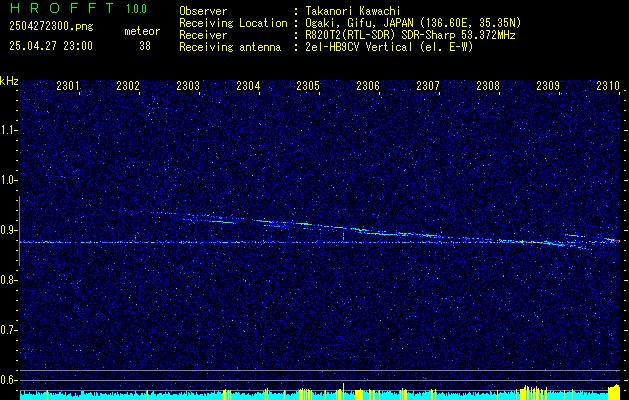Click the meteor label
Screen dimensions: 629x400
[x=142, y=31]
